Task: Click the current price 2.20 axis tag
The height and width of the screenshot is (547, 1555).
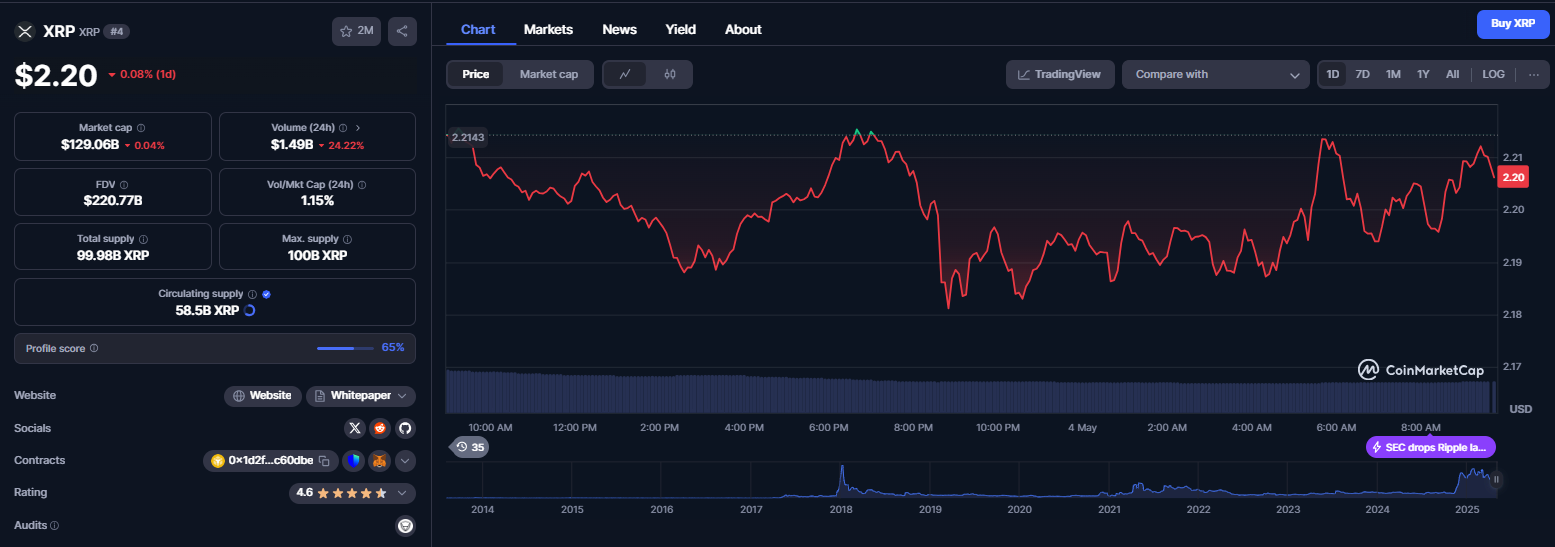Action: [1514, 177]
